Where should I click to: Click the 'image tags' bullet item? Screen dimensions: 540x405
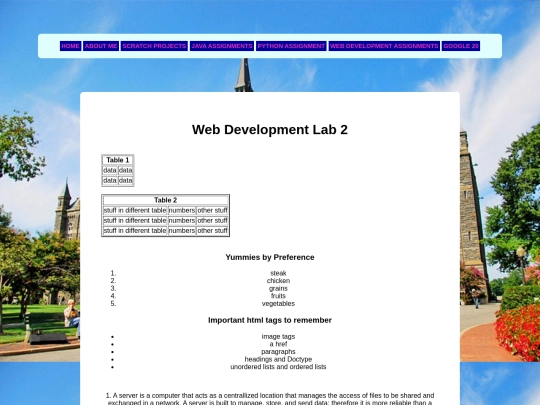[278, 336]
